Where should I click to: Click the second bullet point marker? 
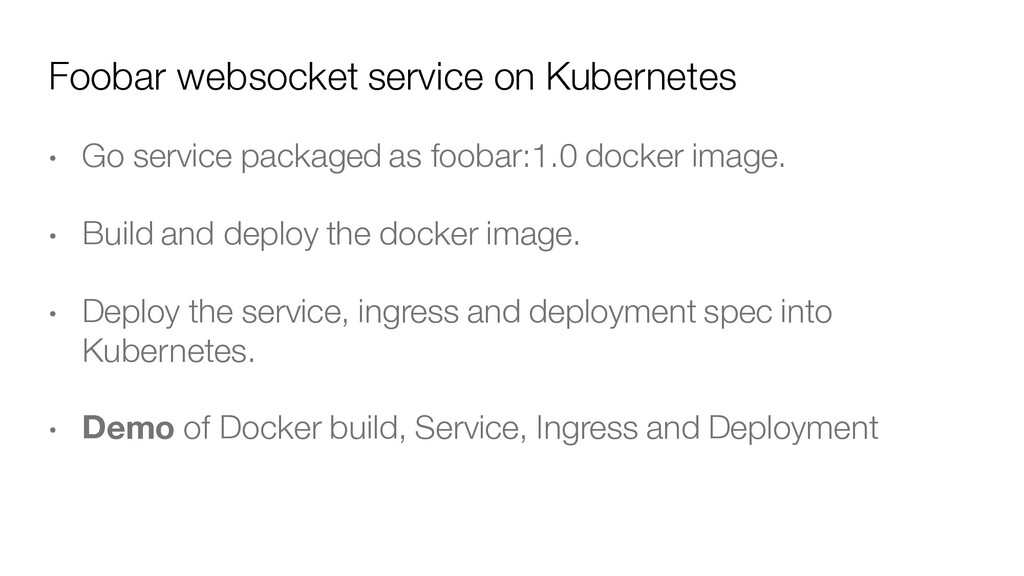54,236
